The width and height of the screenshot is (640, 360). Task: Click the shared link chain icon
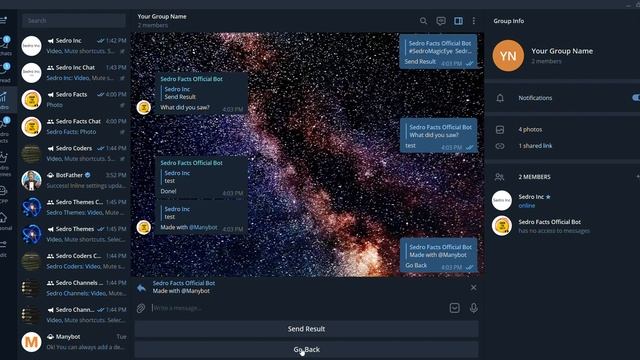500,146
